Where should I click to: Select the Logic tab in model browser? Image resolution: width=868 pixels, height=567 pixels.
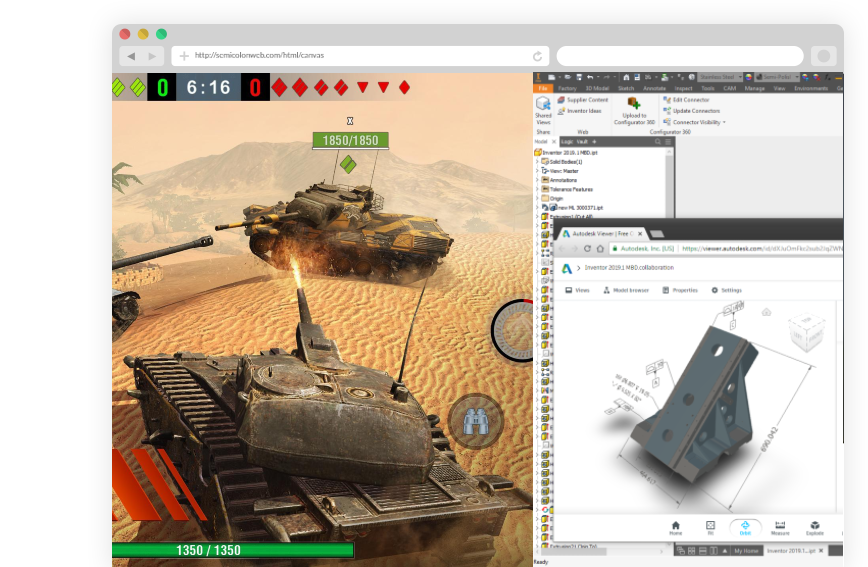tap(567, 142)
